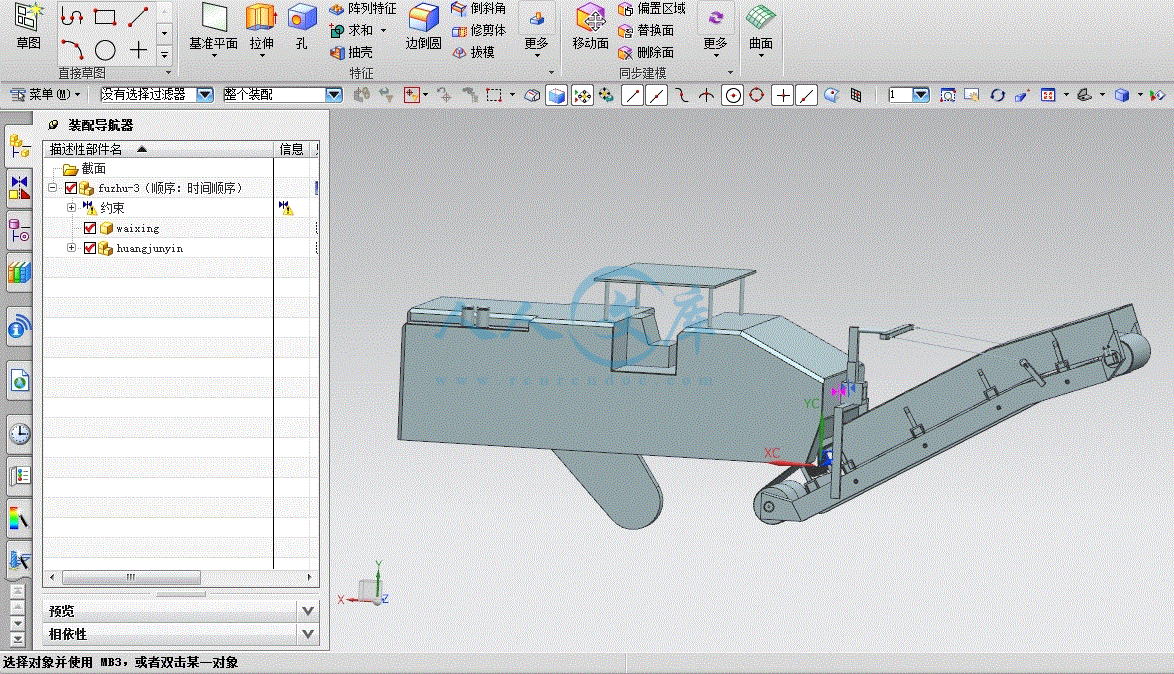This screenshot has width=1174, height=674.
Task: Toggle snap to arc center
Action: coord(733,95)
